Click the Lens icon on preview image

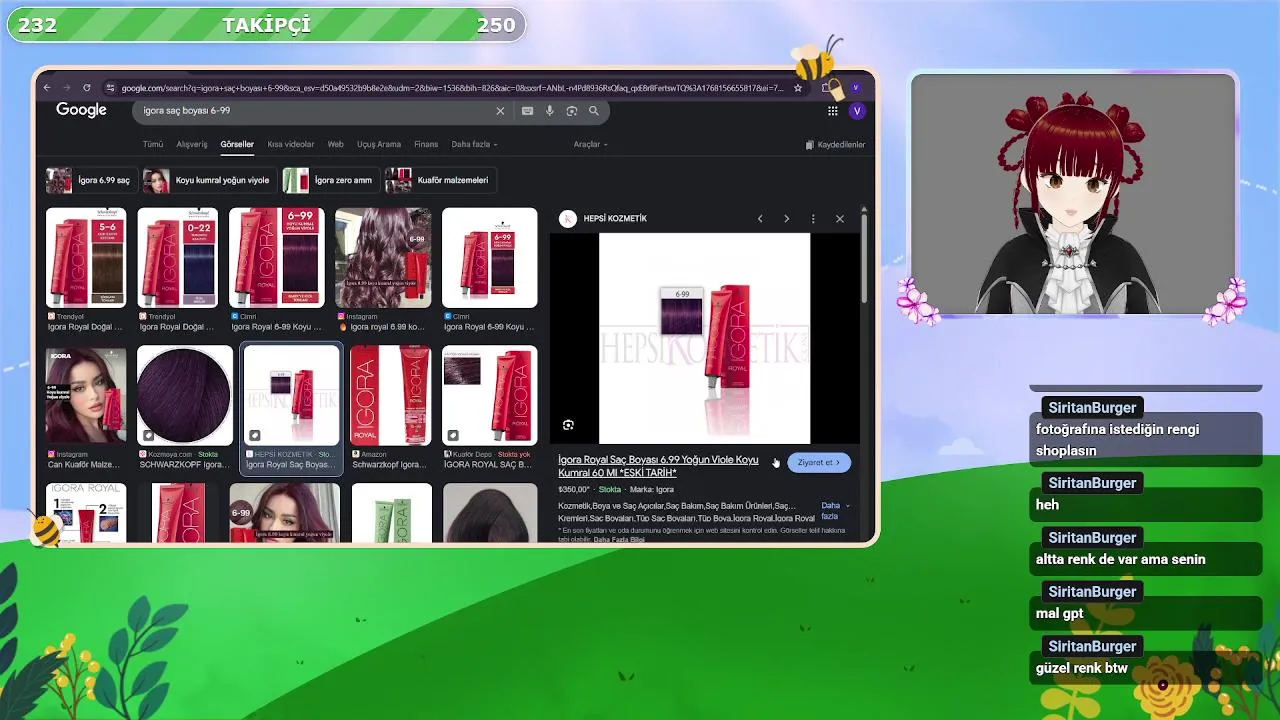click(x=568, y=425)
